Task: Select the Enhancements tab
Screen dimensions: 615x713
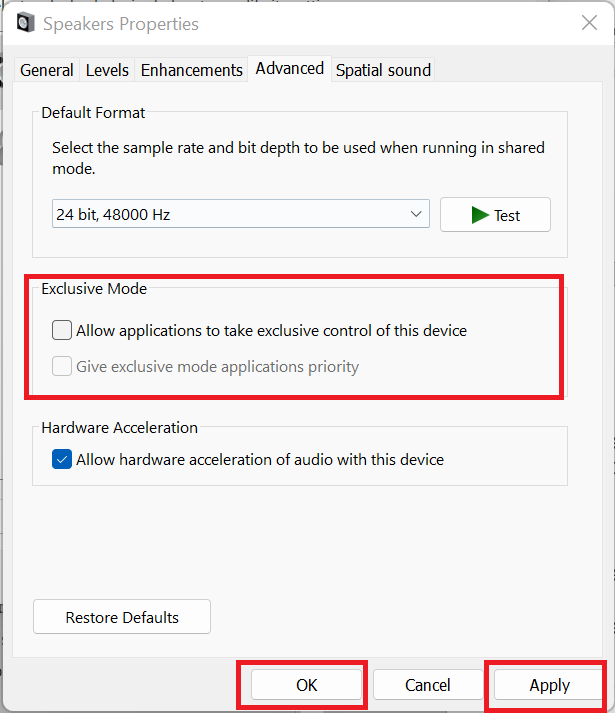Action: tap(192, 70)
